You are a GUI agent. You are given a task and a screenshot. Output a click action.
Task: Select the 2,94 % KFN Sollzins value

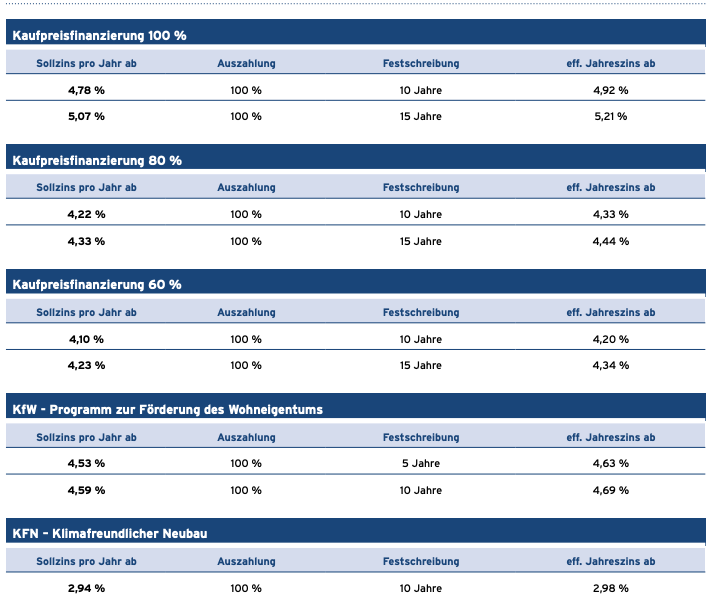86,588
